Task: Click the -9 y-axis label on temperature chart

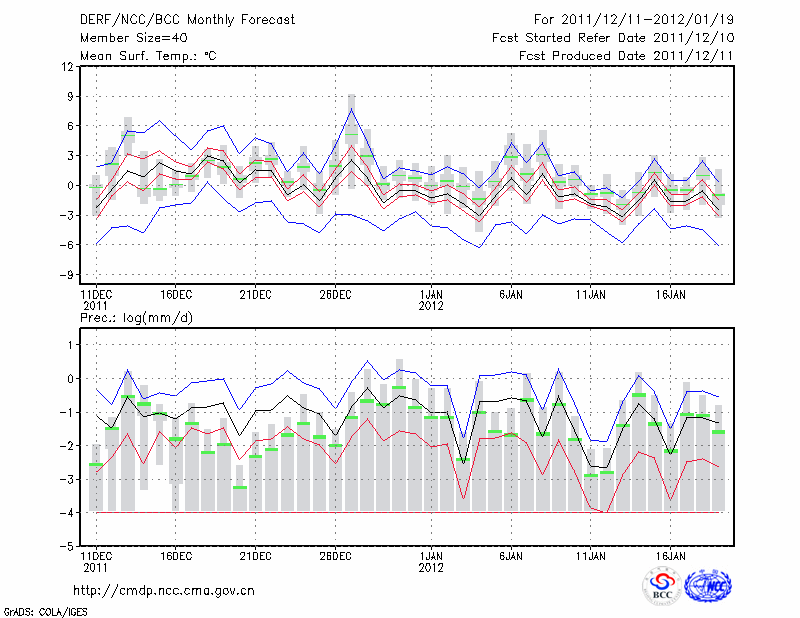Action: pyautogui.click(x=67, y=275)
